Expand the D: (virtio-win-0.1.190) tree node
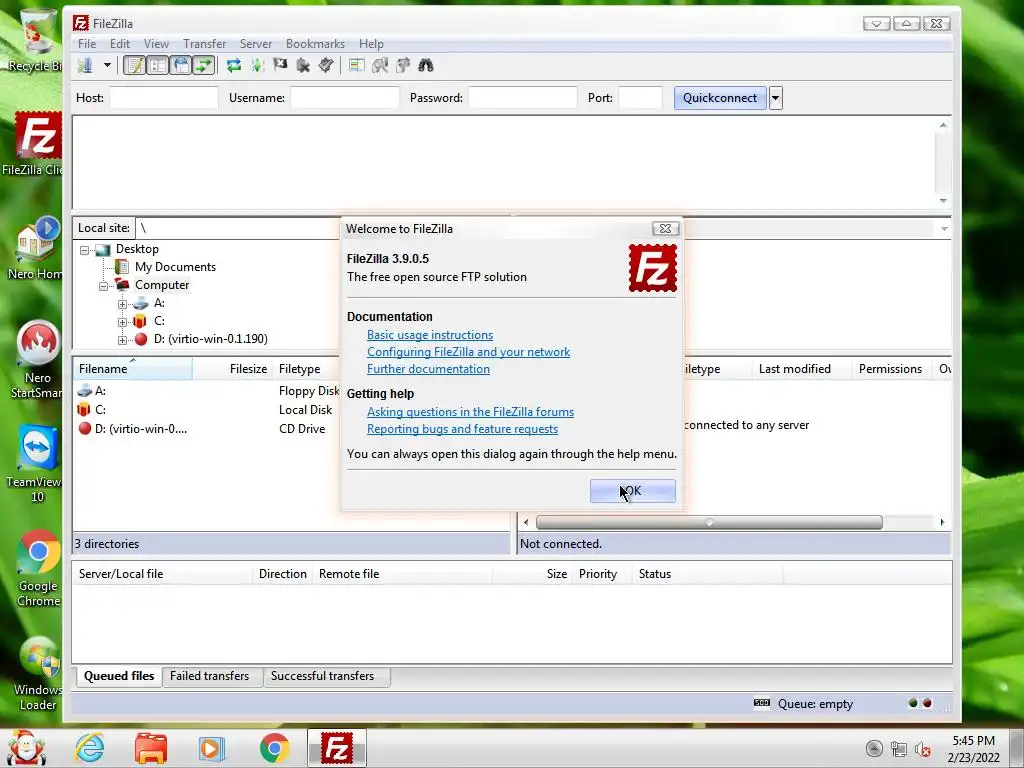The image size is (1024, 768). tap(122, 340)
